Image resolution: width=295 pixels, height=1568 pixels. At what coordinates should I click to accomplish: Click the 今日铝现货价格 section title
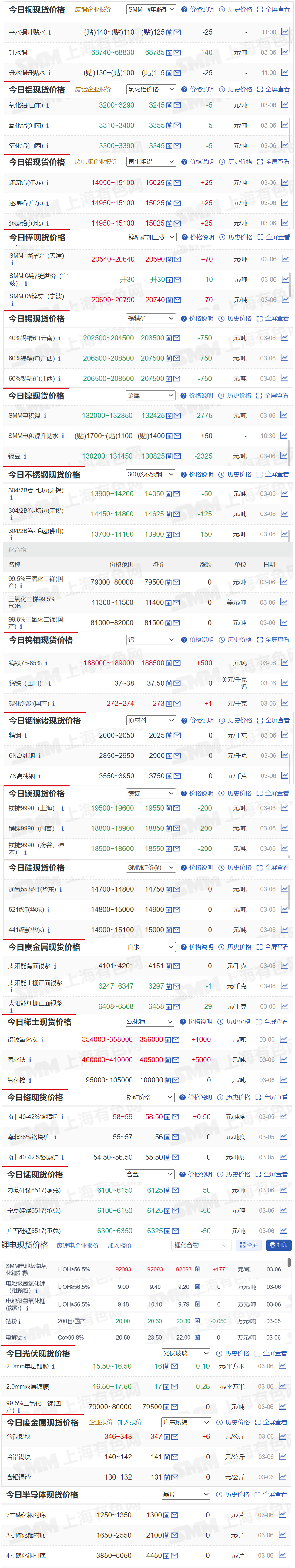coord(37,89)
